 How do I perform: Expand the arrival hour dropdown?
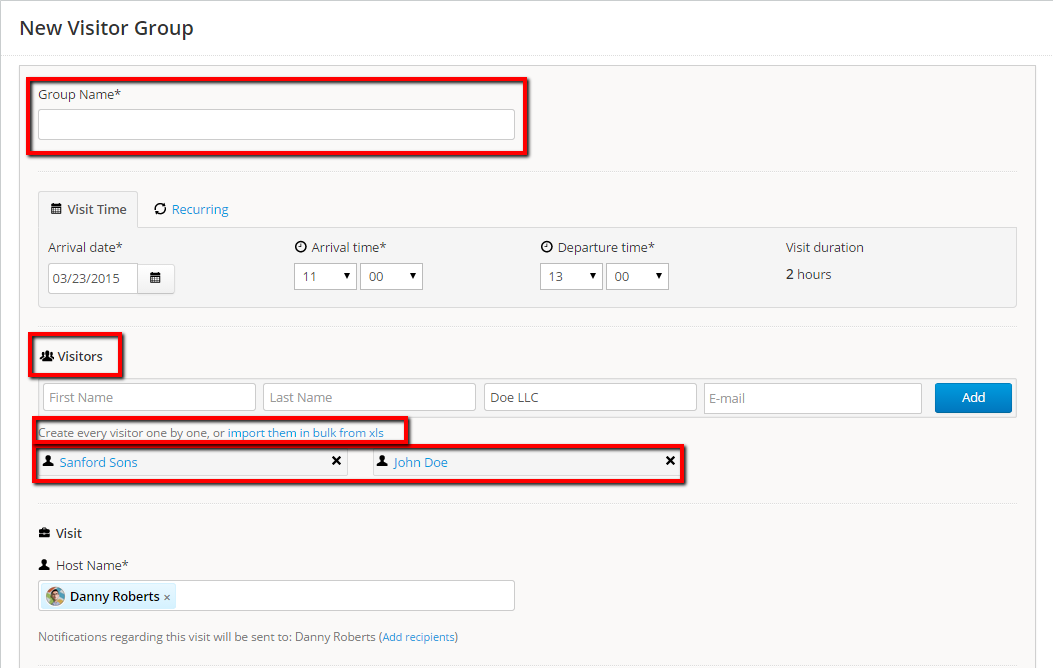pyautogui.click(x=325, y=276)
